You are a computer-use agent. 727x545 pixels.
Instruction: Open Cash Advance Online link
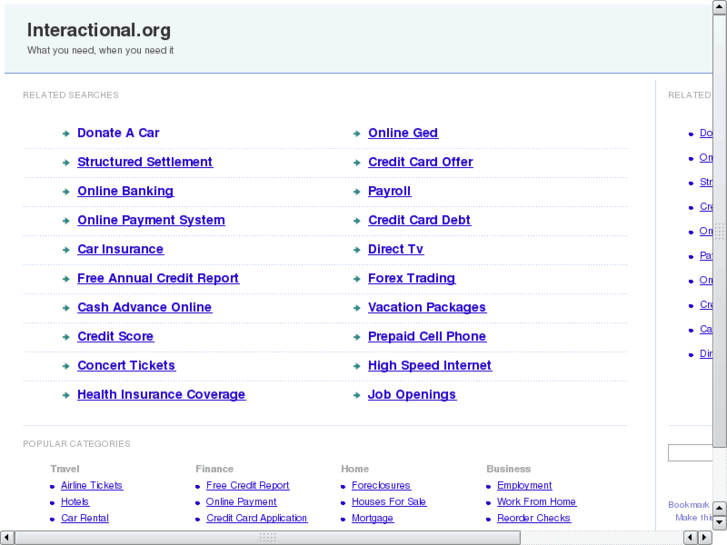click(145, 308)
